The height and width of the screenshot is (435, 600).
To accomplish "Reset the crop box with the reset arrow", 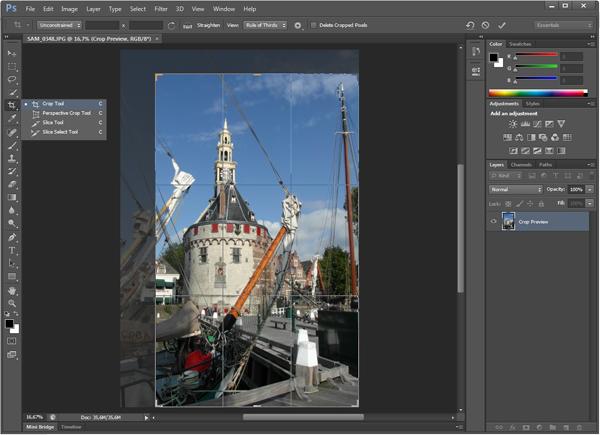I will pyautogui.click(x=470, y=25).
